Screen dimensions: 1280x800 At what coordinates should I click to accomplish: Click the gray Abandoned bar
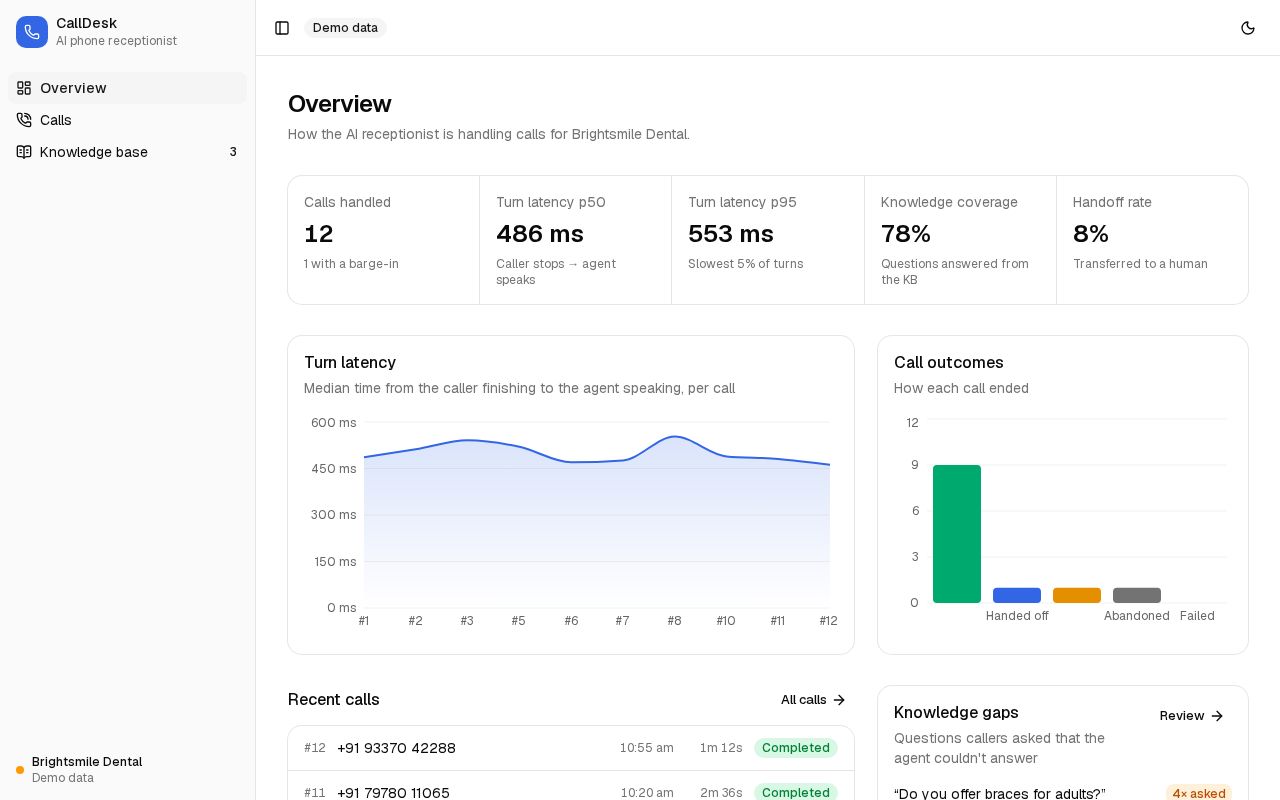click(1137, 595)
